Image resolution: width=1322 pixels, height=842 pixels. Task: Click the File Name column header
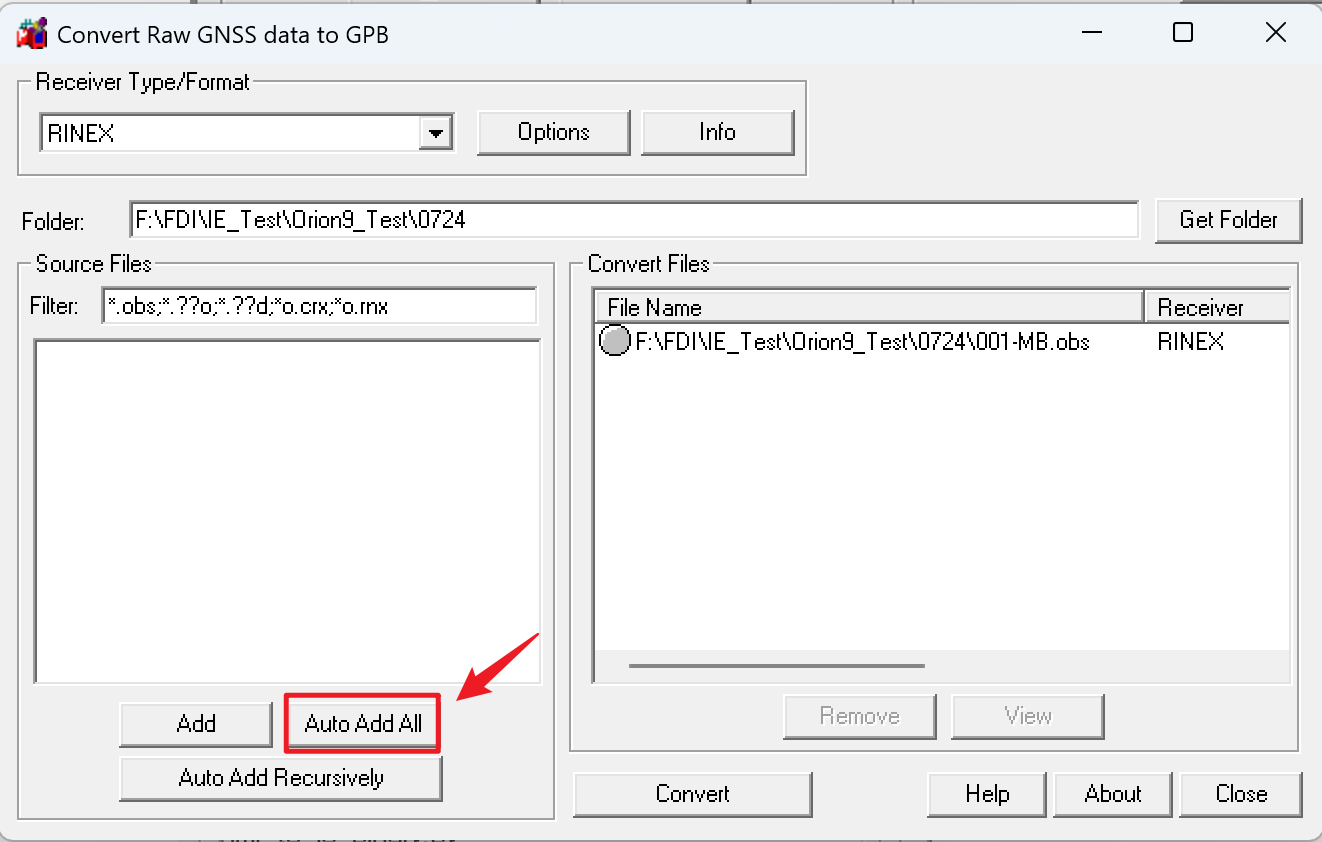[x=869, y=307]
